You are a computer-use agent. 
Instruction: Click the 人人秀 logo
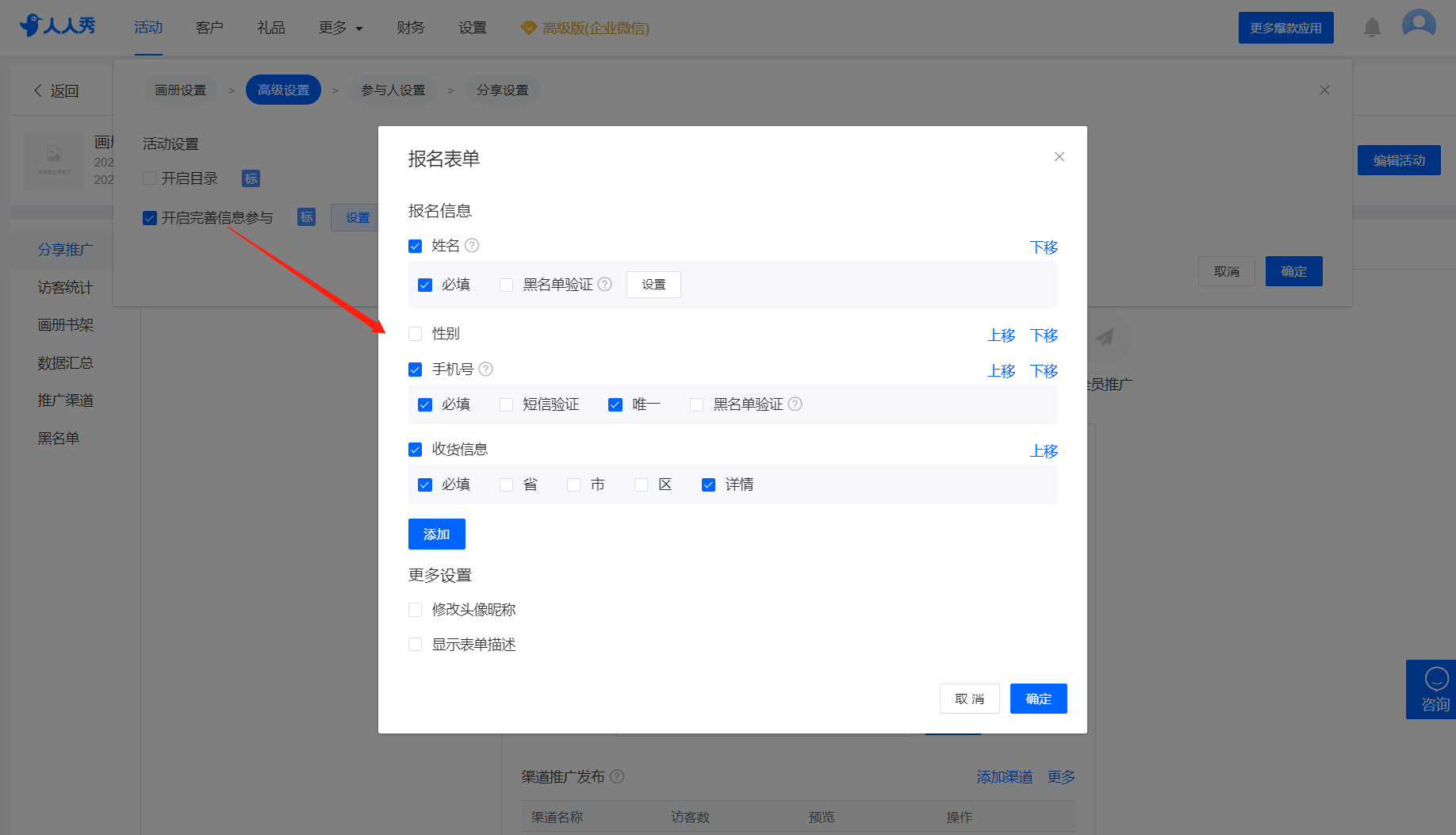(x=58, y=25)
